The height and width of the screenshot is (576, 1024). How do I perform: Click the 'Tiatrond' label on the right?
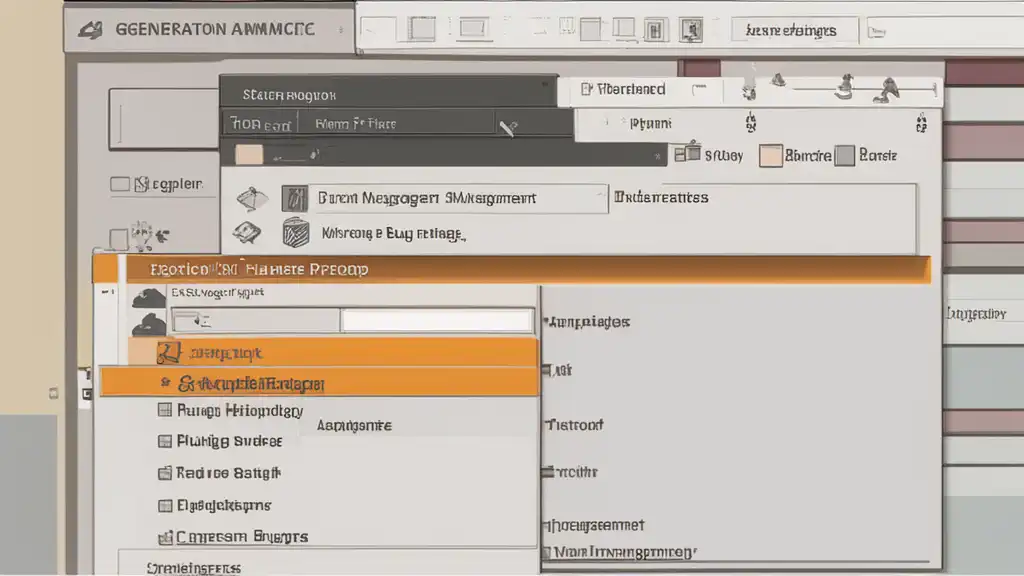(x=574, y=425)
